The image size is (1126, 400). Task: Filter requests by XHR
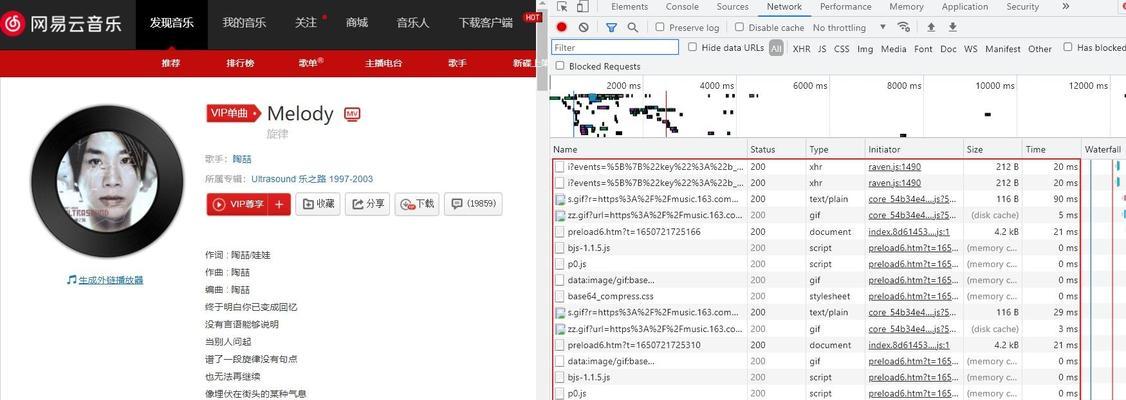801,49
